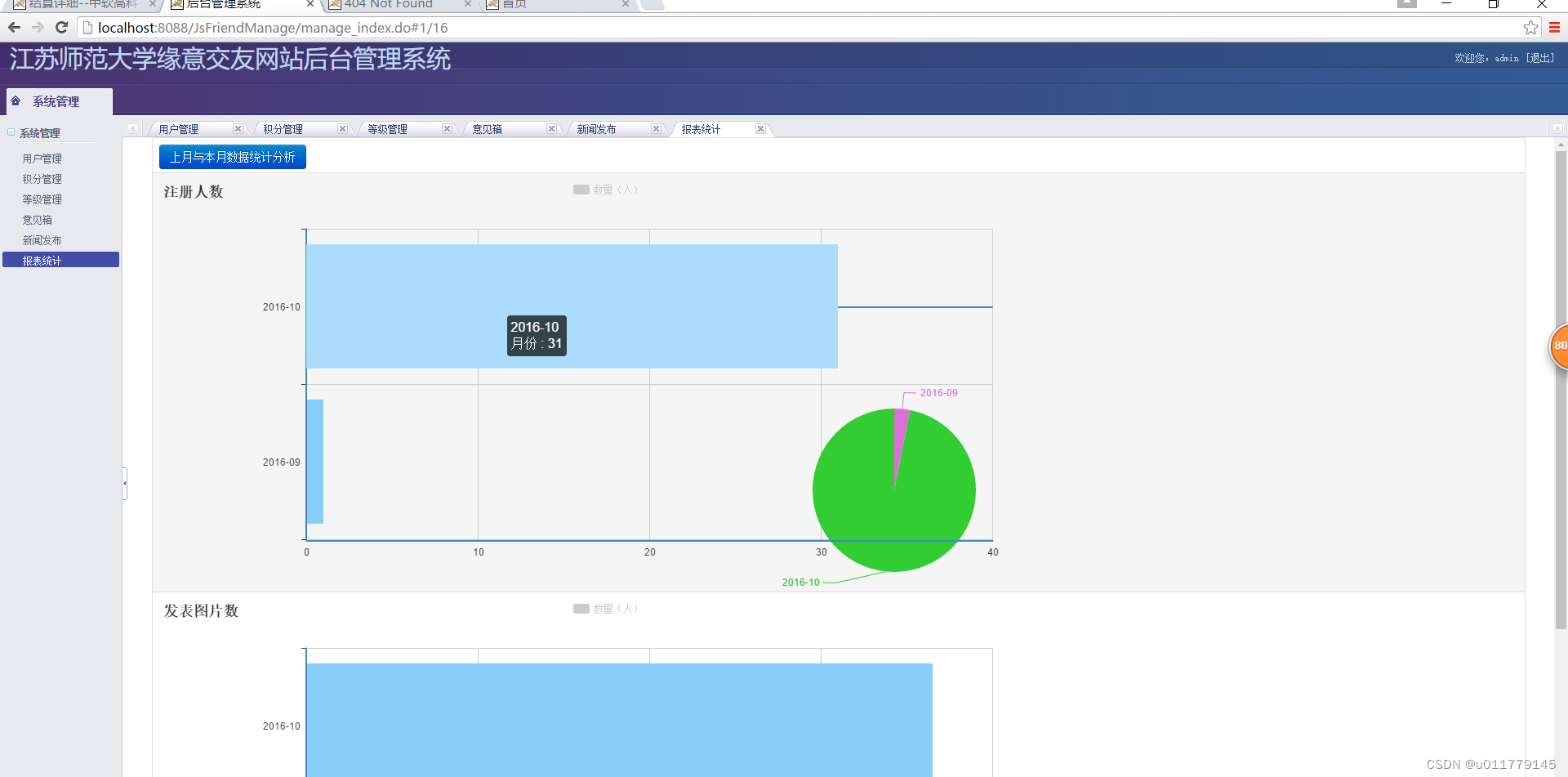Switch to the 等级管理 tab
The image size is (1568, 777).
387,129
